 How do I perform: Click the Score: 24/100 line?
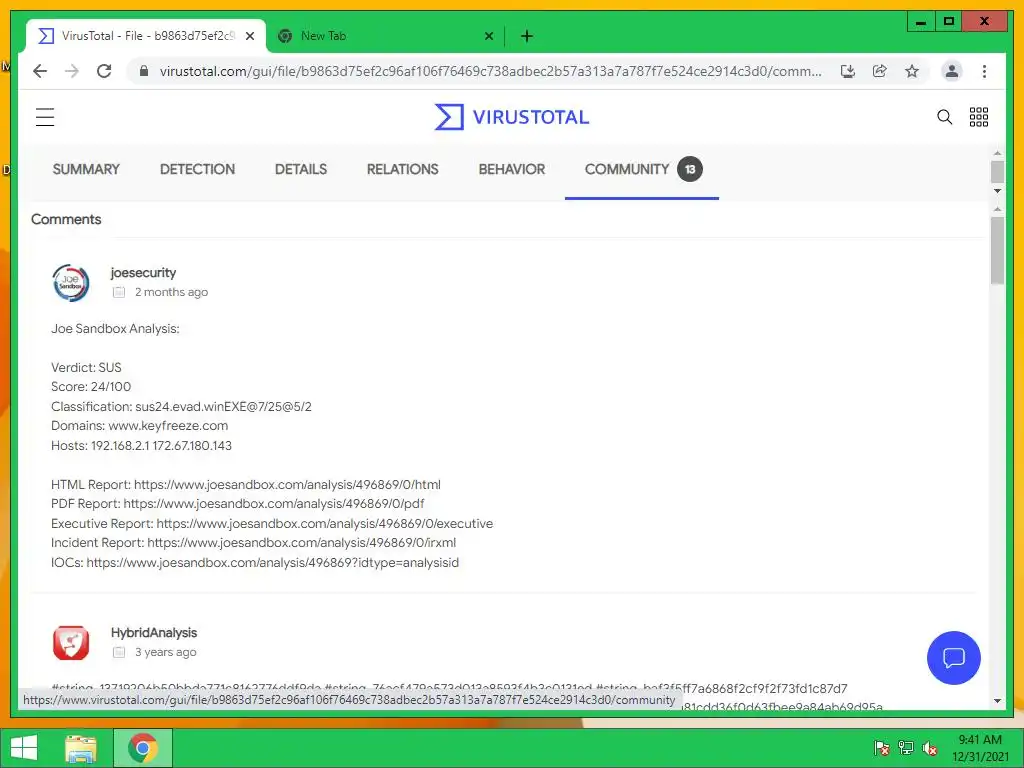pyautogui.click(x=91, y=387)
